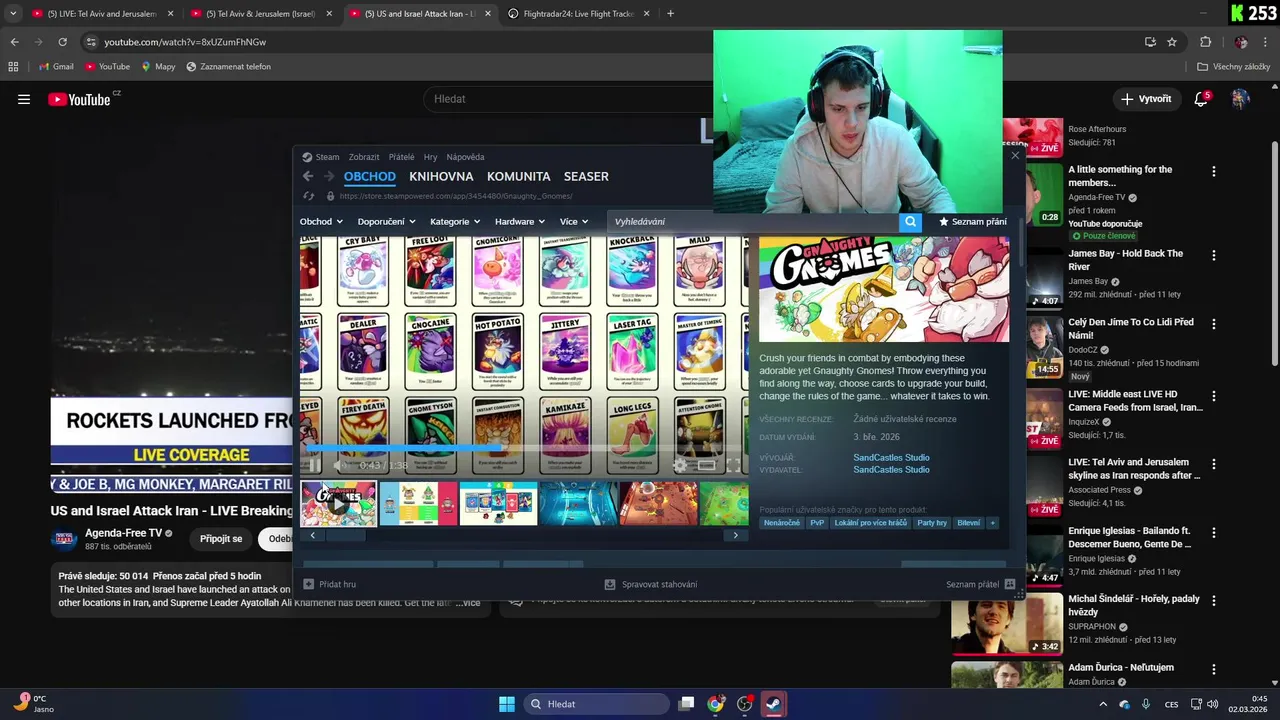Switch to the KOMUNITA tab
The width and height of the screenshot is (1280, 720).
[x=518, y=176]
